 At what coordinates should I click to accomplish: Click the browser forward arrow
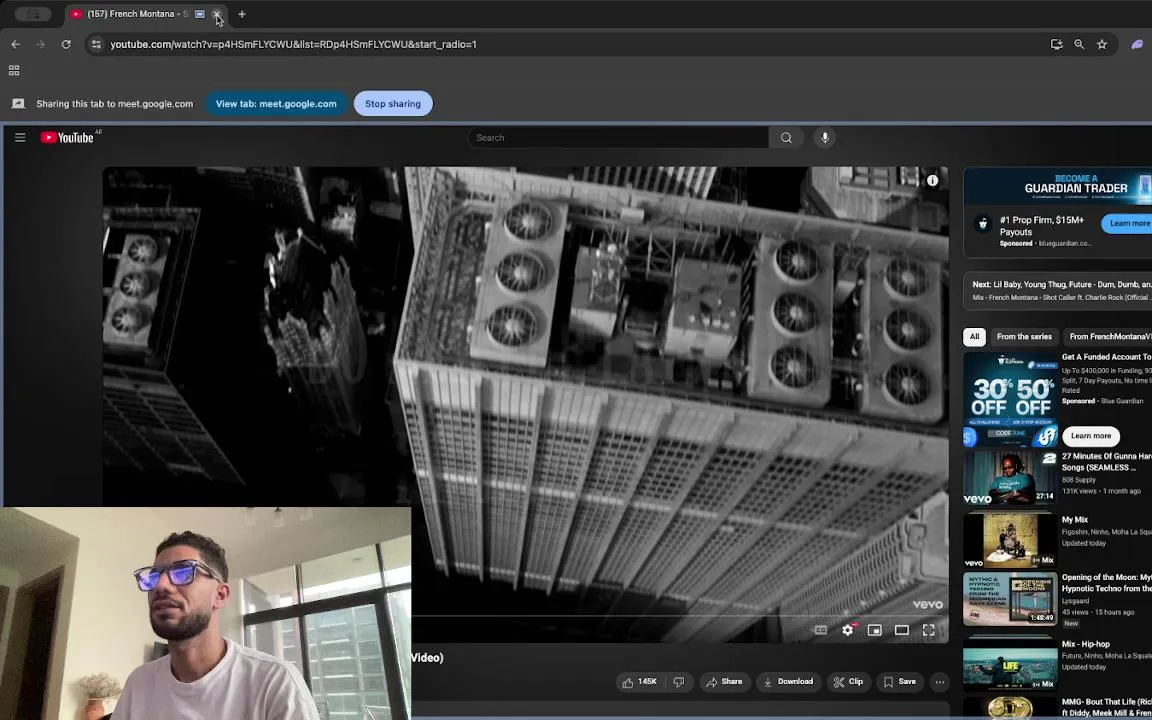click(40, 44)
